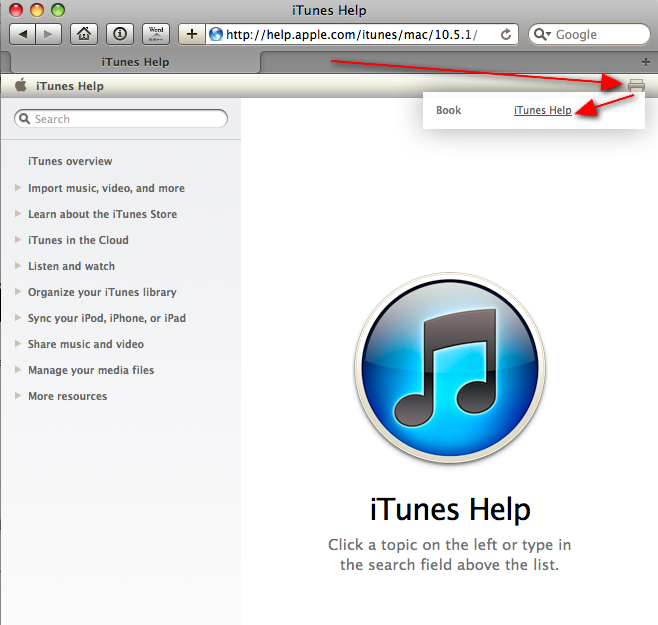
Task: Expand Learn about the iTunes Store
Action: point(18,214)
